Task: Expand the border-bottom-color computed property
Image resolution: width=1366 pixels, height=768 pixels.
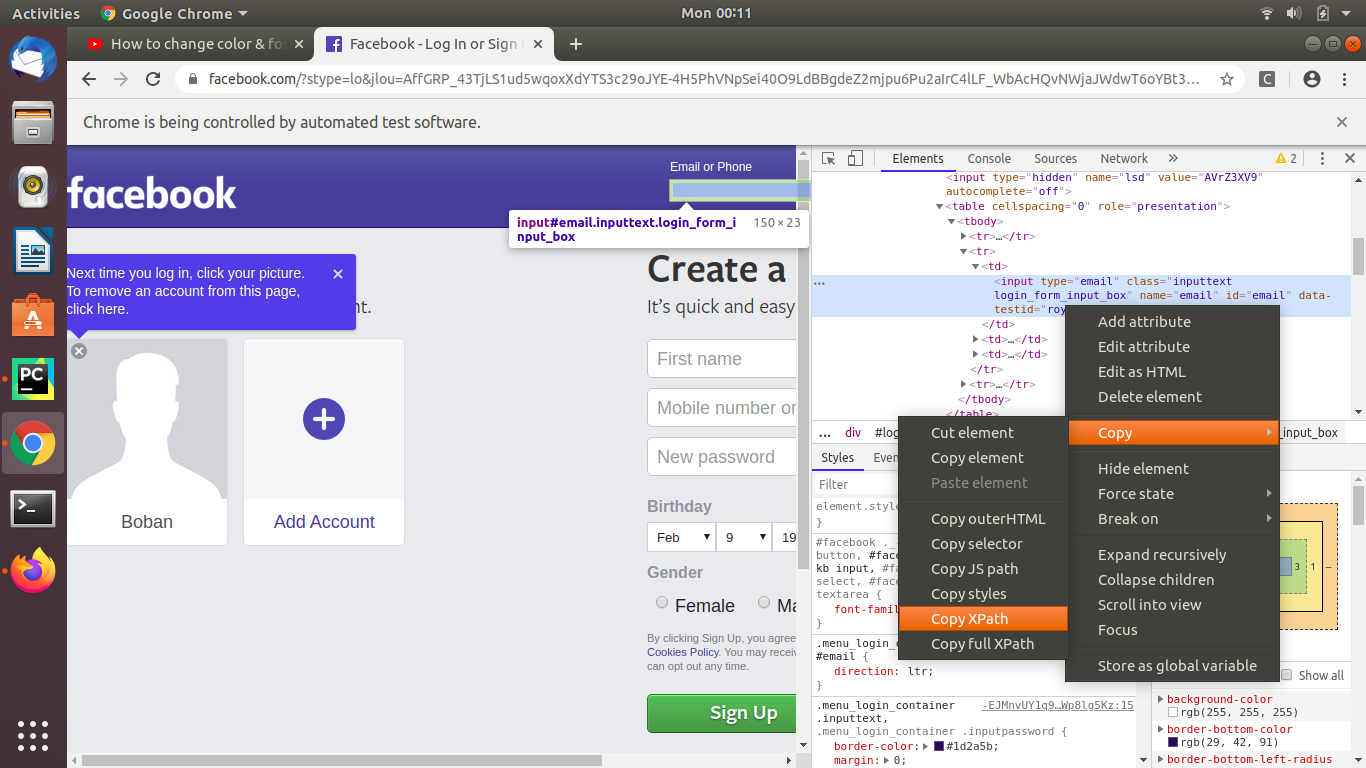Action: [1161, 730]
